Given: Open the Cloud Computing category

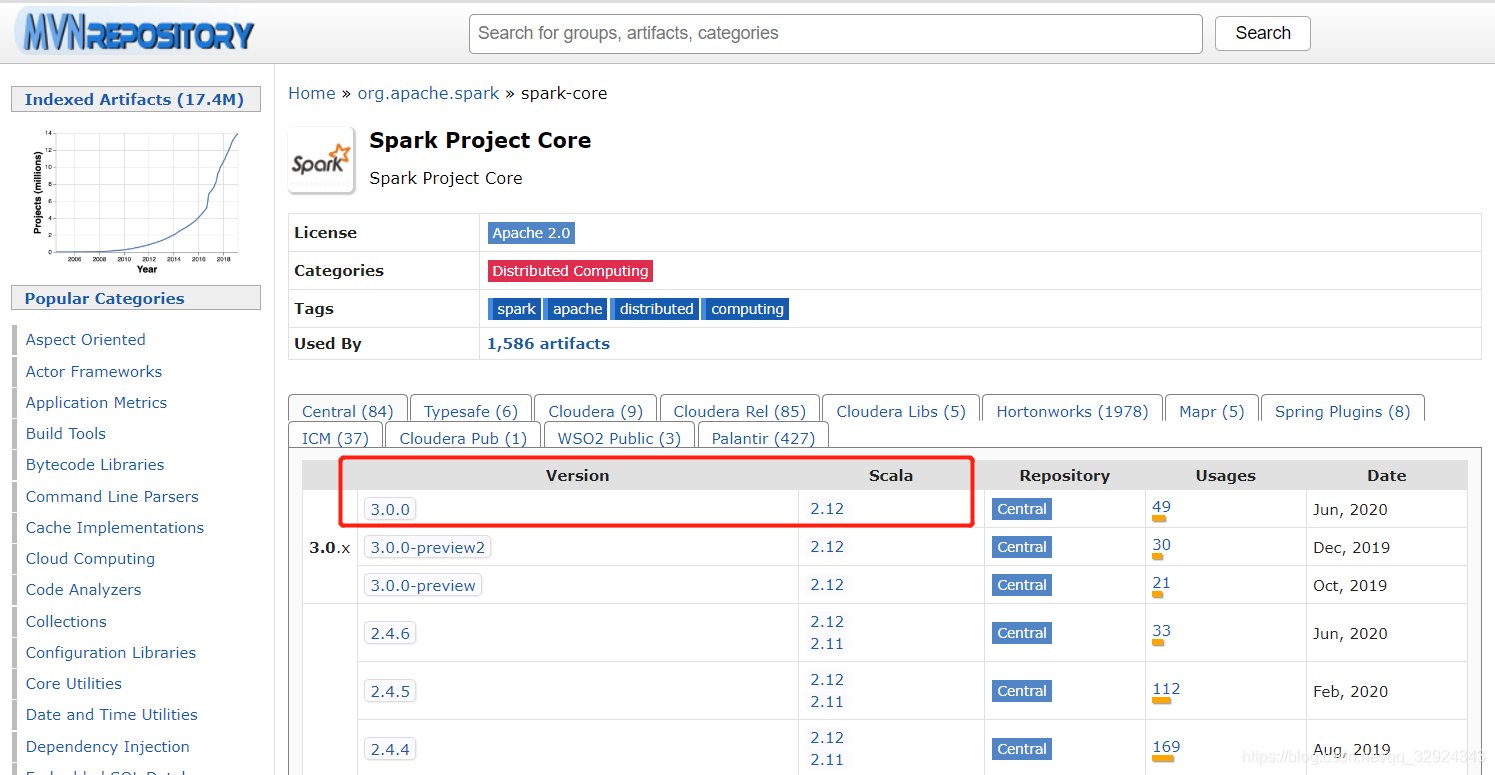Looking at the screenshot, I should click(90, 558).
